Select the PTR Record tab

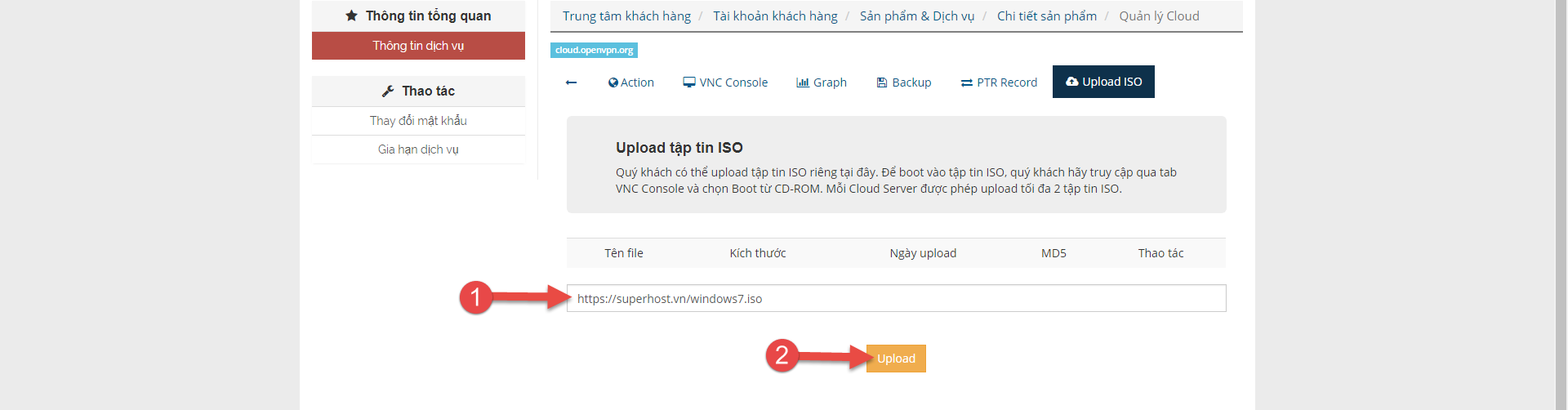click(x=999, y=82)
